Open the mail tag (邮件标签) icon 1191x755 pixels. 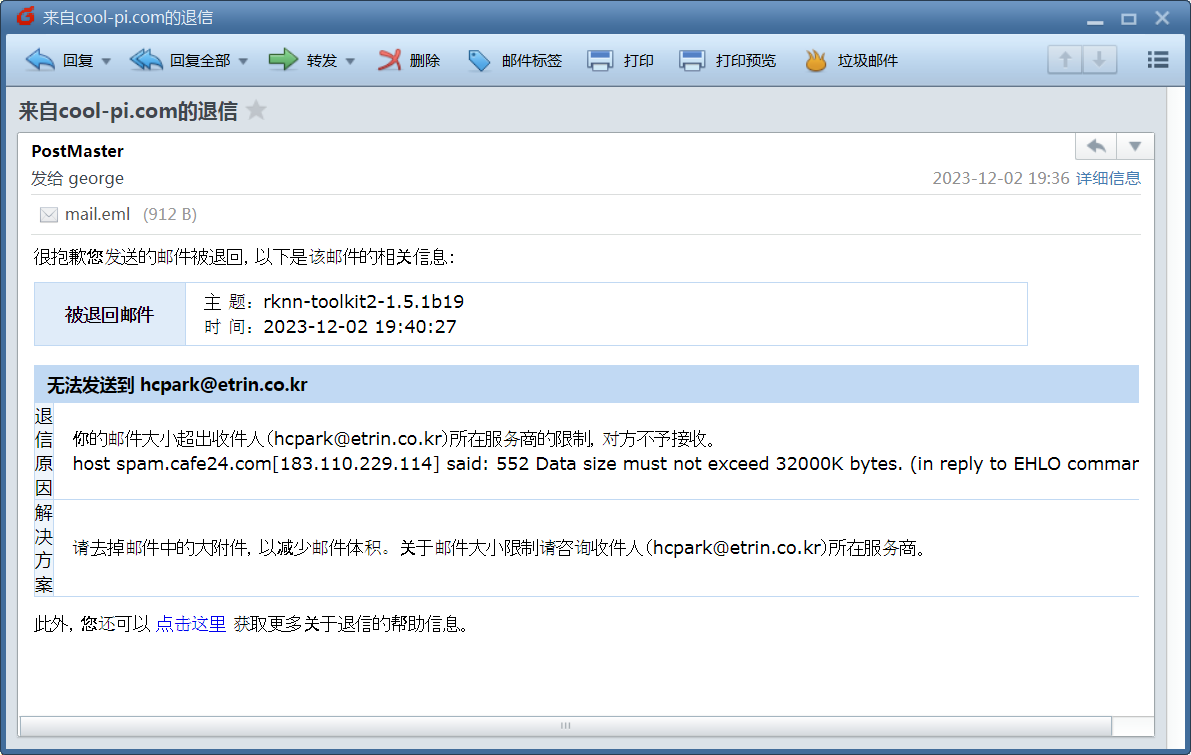coord(479,61)
